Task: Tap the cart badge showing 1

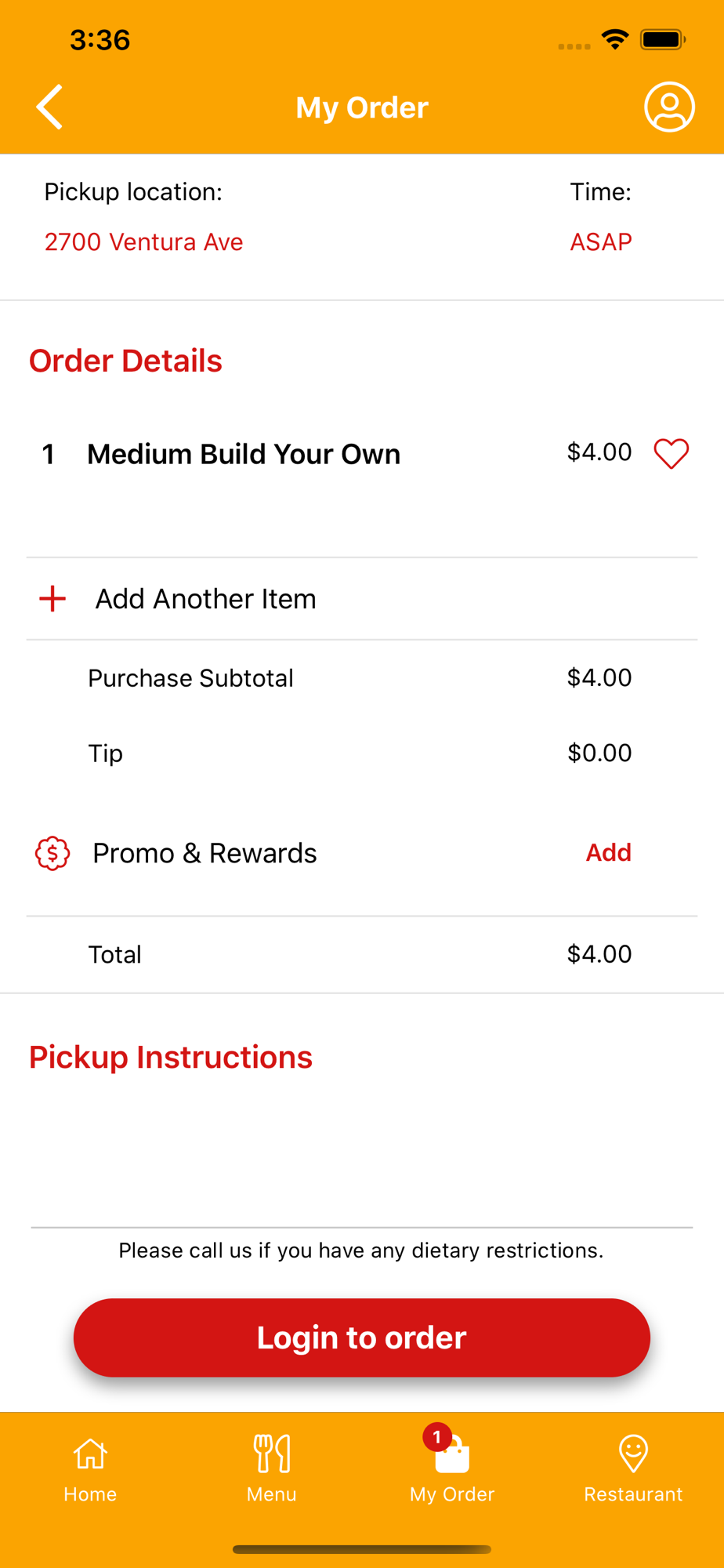Action: tap(437, 1437)
